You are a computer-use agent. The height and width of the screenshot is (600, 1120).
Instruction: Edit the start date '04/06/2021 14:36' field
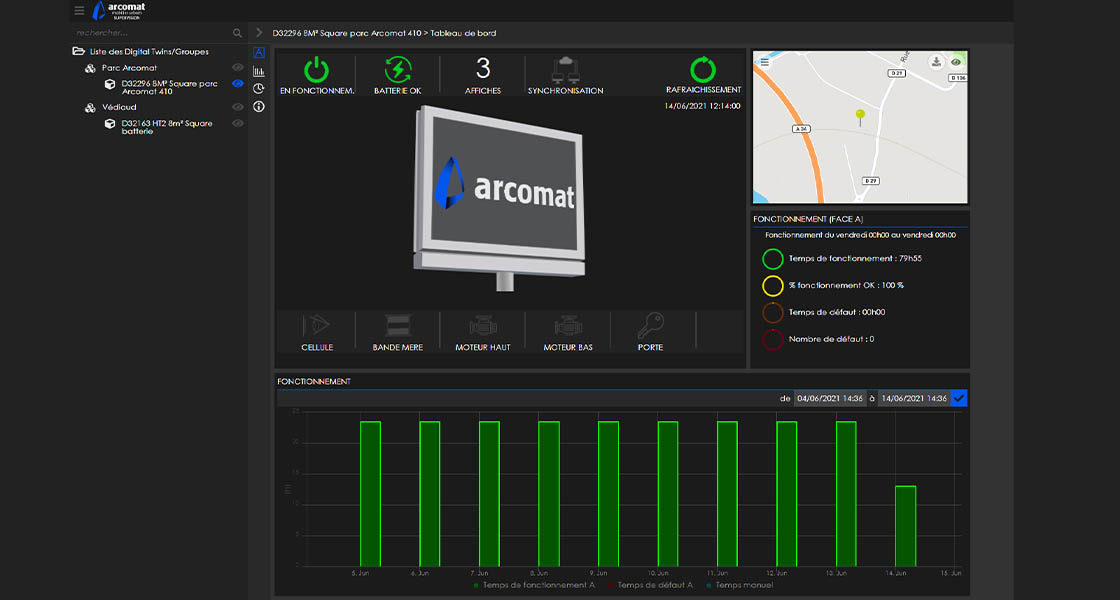coord(830,399)
